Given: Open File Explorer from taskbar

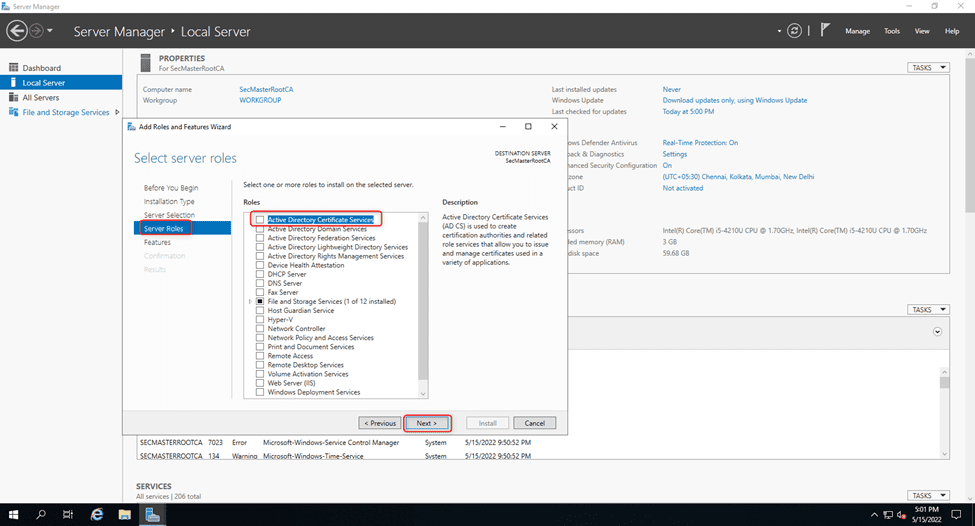Looking at the screenshot, I should tap(125, 515).
